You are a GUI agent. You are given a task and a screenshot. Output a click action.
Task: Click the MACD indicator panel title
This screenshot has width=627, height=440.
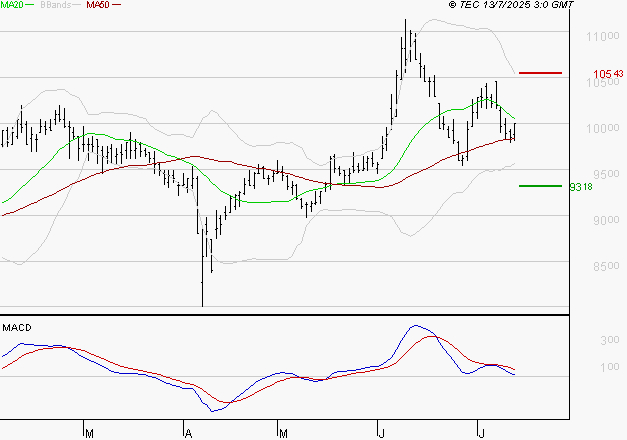[17, 327]
